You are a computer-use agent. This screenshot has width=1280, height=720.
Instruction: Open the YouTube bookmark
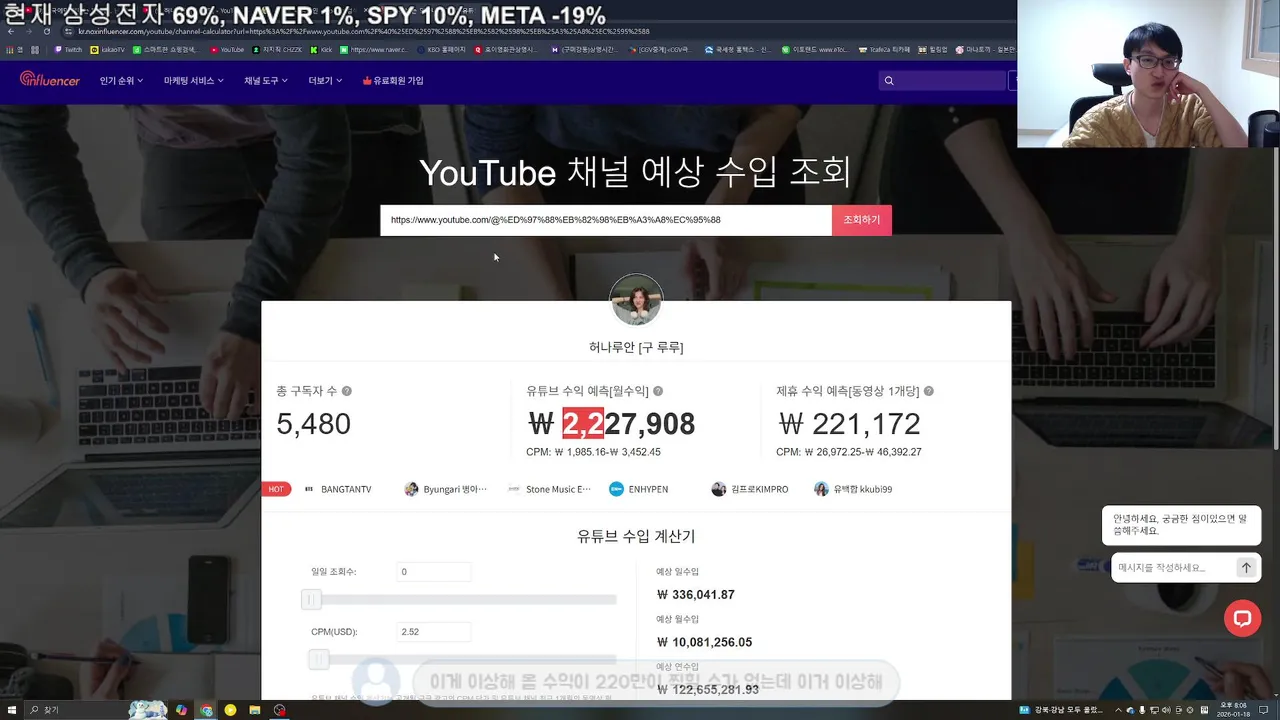click(227, 49)
